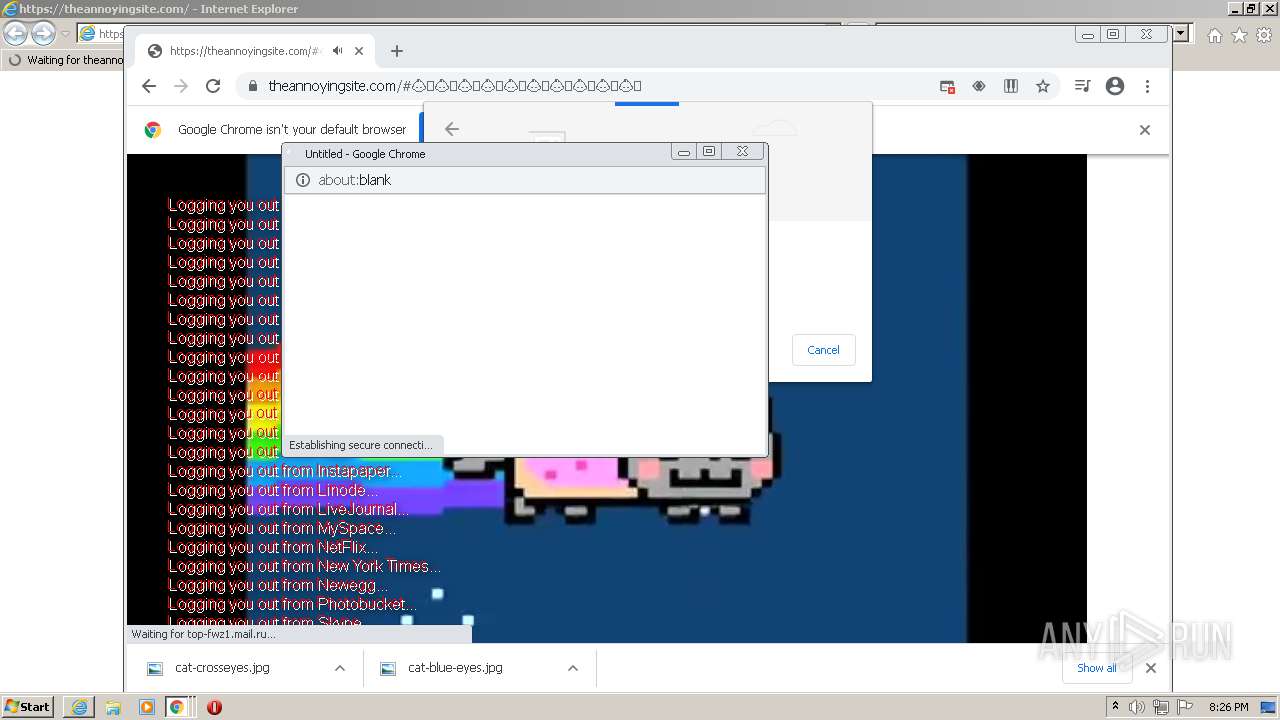This screenshot has width=1280, height=720.
Task: Open the Chrome profile avatar
Action: (x=1115, y=86)
